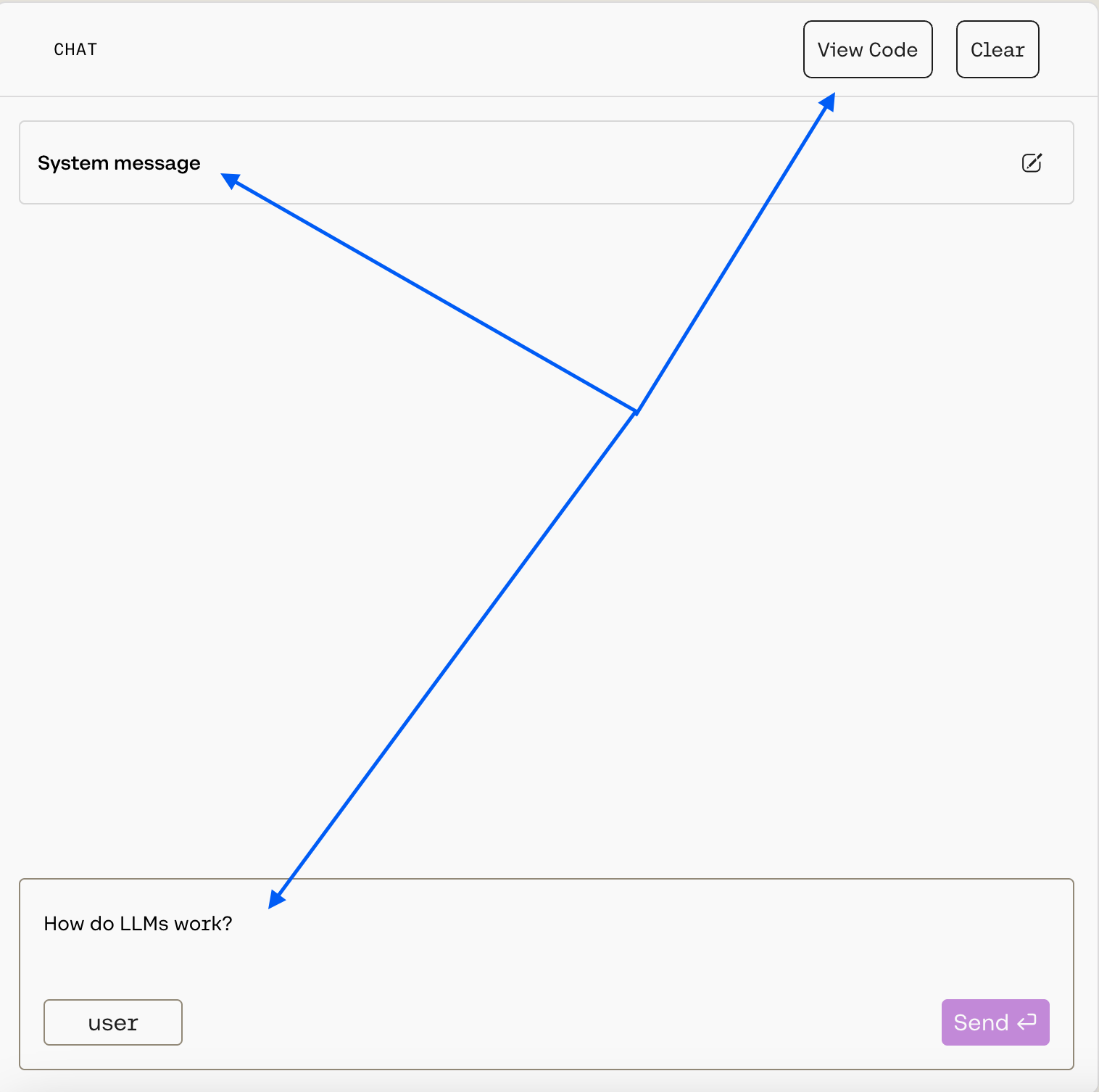Viewport: 1099px width, 1092px height.
Task: Hit the Clear button next to View Code
Action: 997,49
